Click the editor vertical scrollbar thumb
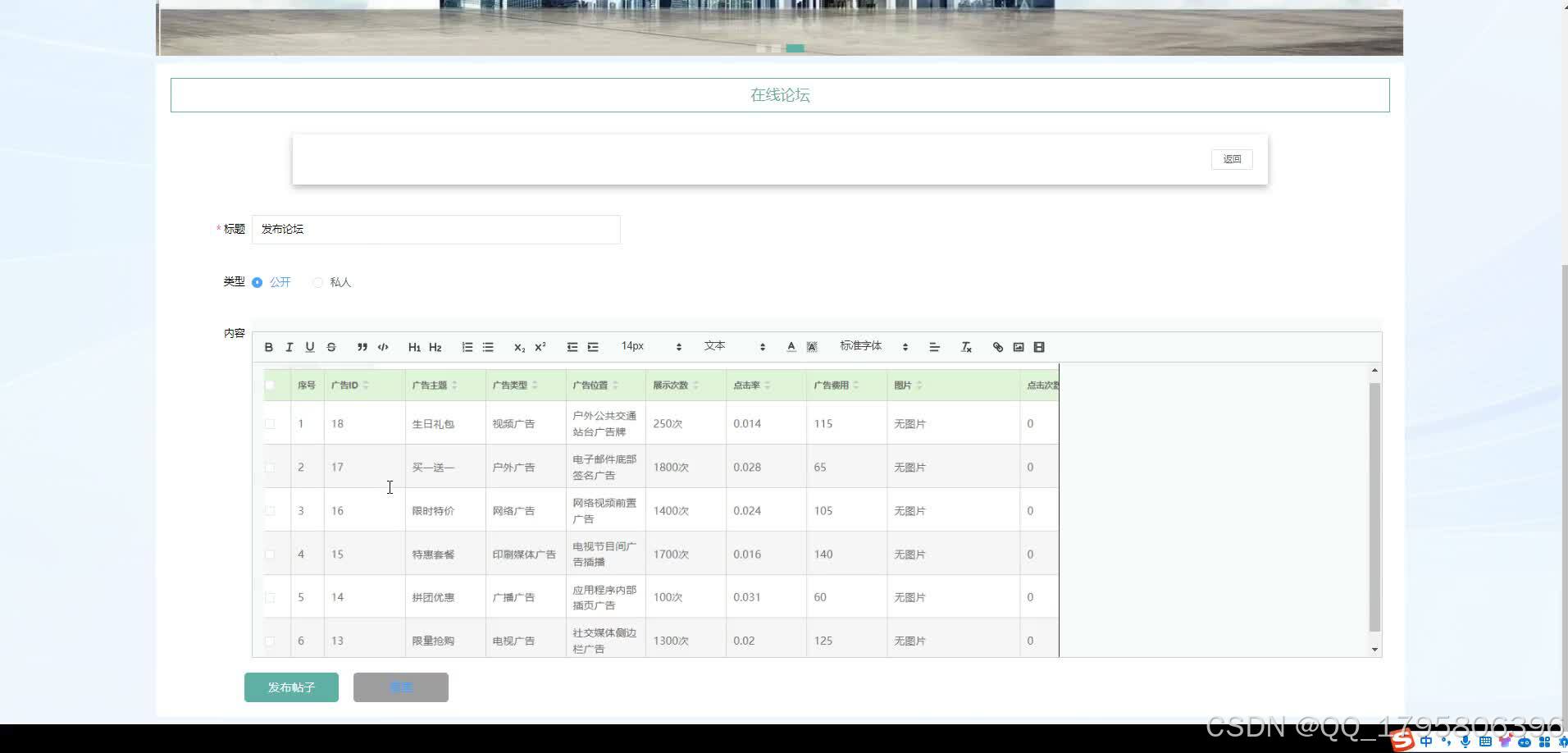Screen dimensions: 1568x753 1374,507
